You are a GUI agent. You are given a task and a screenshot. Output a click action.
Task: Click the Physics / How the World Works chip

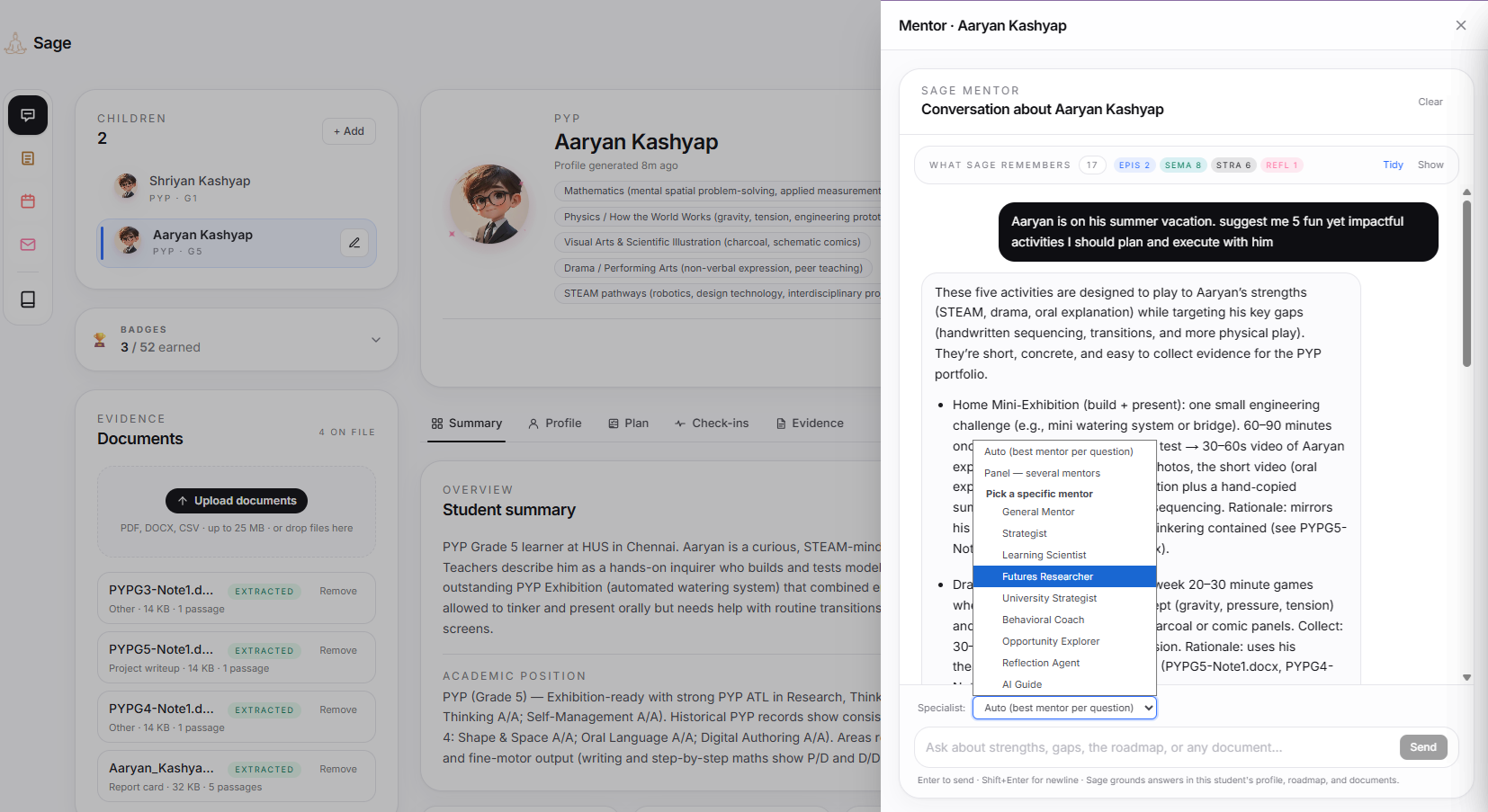point(718,217)
